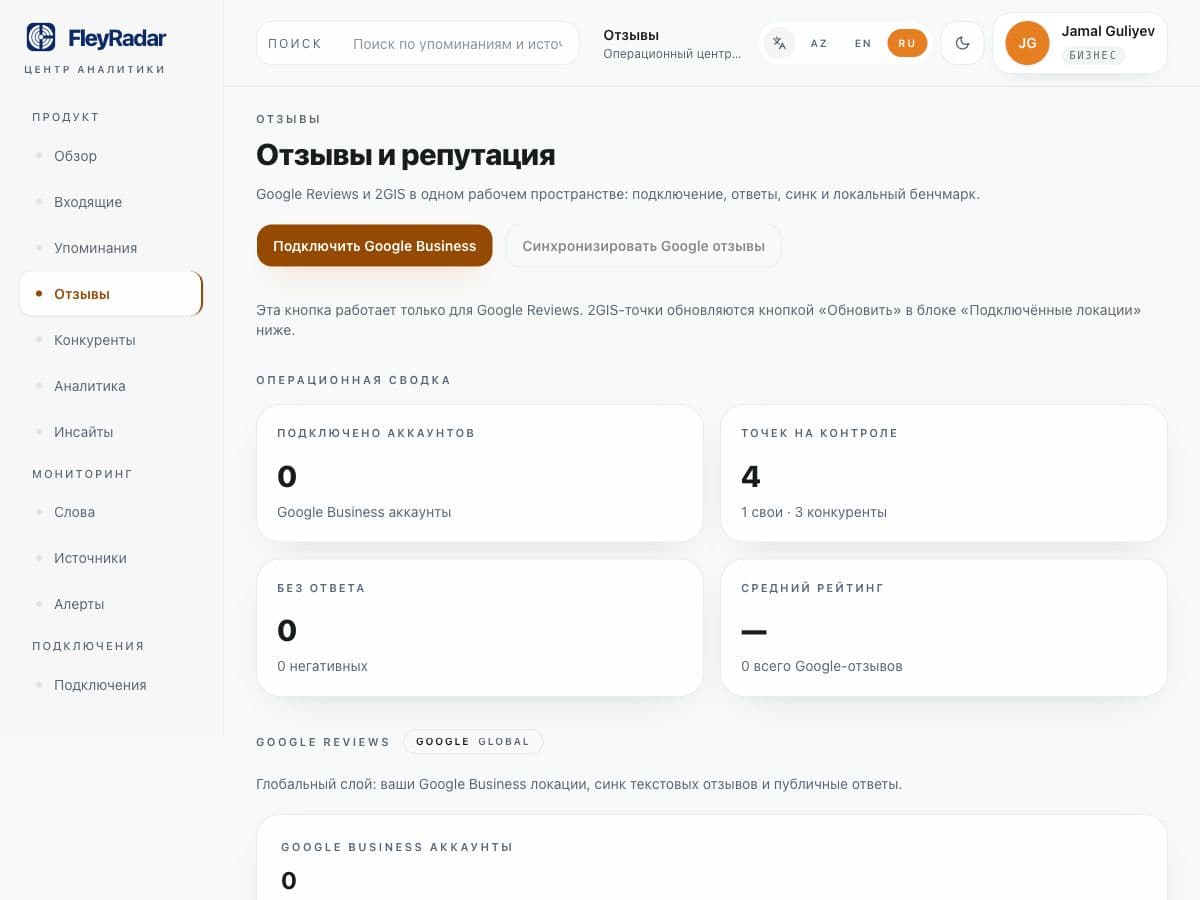The width and height of the screenshot is (1200, 900).
Task: Select the Подключено аккаунтов card
Action: pyautogui.click(x=480, y=474)
